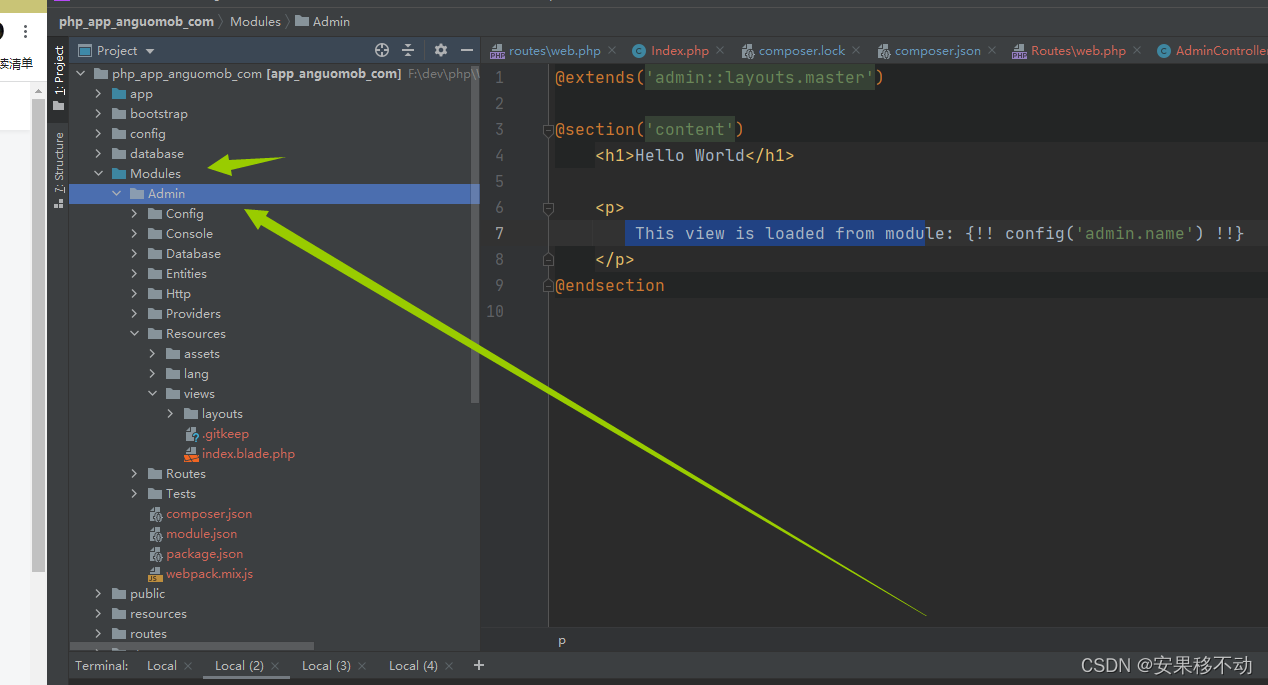The image size is (1268, 685).
Task: Switch to terminal tab Local
Action: coord(161,666)
